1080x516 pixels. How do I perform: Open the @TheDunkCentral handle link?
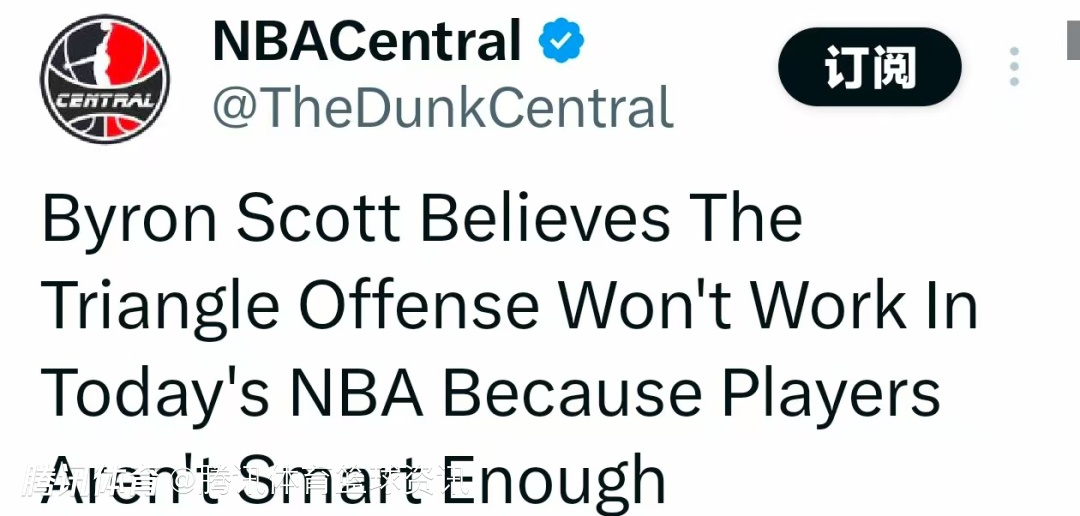[442, 107]
